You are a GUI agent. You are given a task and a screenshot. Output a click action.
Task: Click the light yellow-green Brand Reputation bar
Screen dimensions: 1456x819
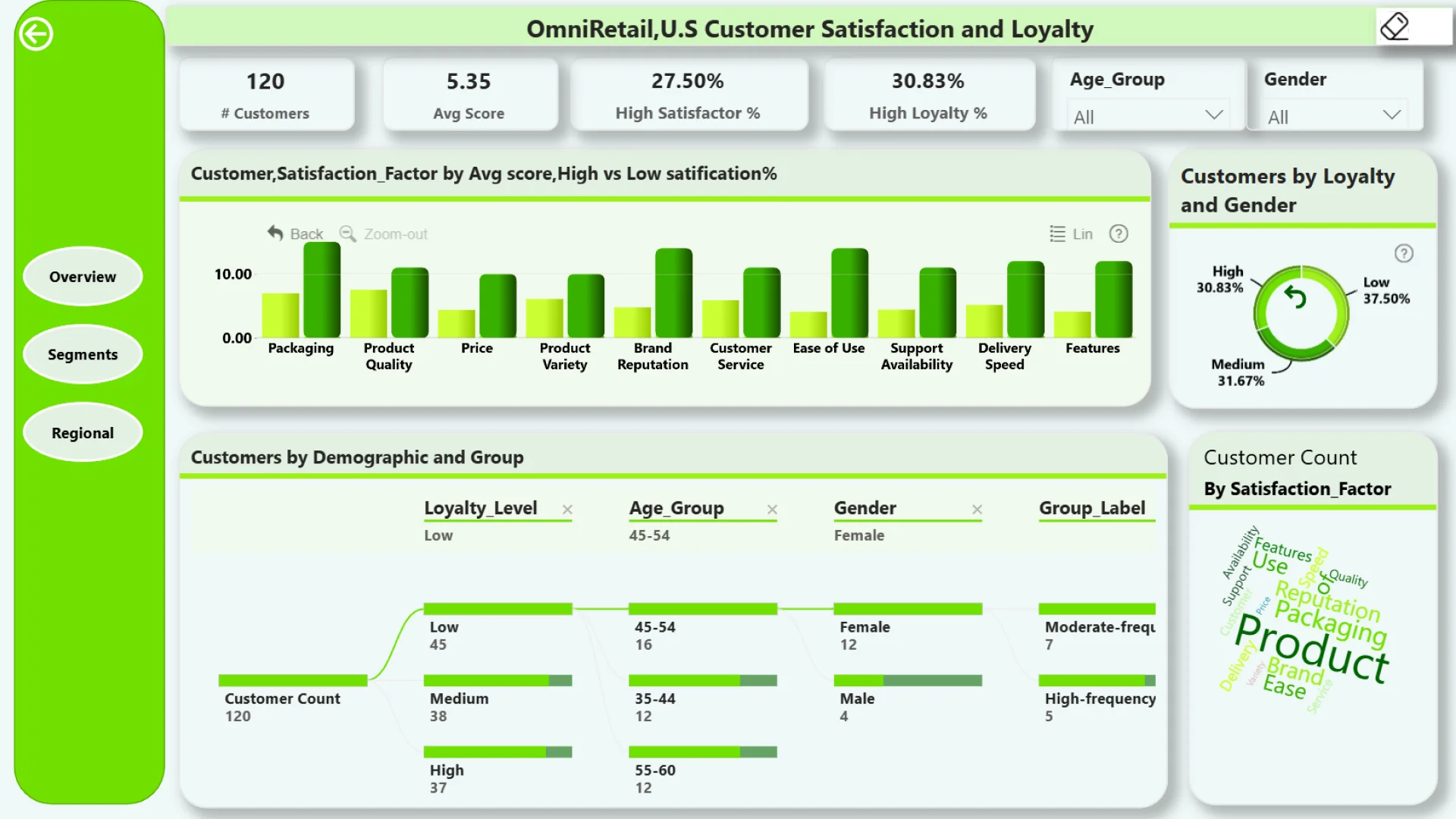pos(632,322)
